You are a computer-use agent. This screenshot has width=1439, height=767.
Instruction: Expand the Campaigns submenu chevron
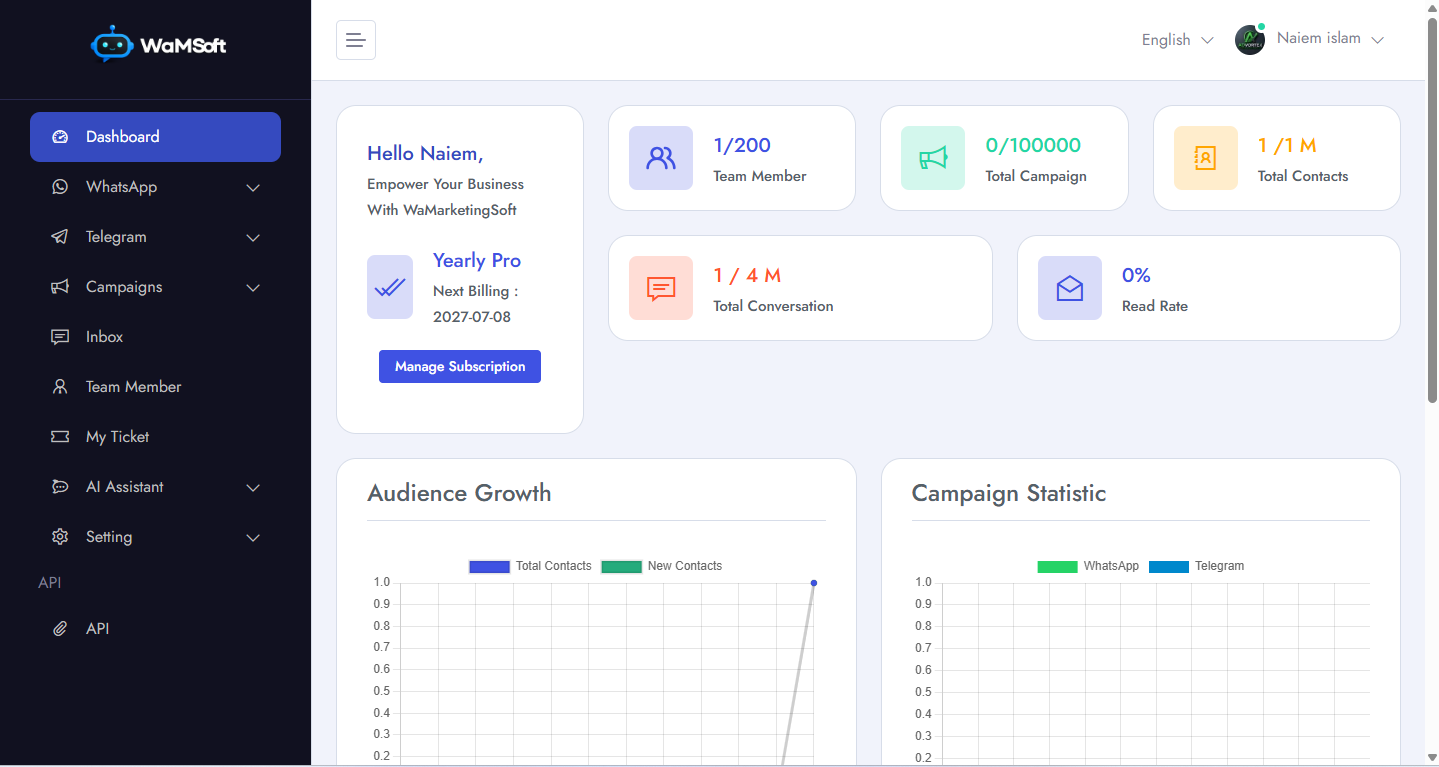253,288
